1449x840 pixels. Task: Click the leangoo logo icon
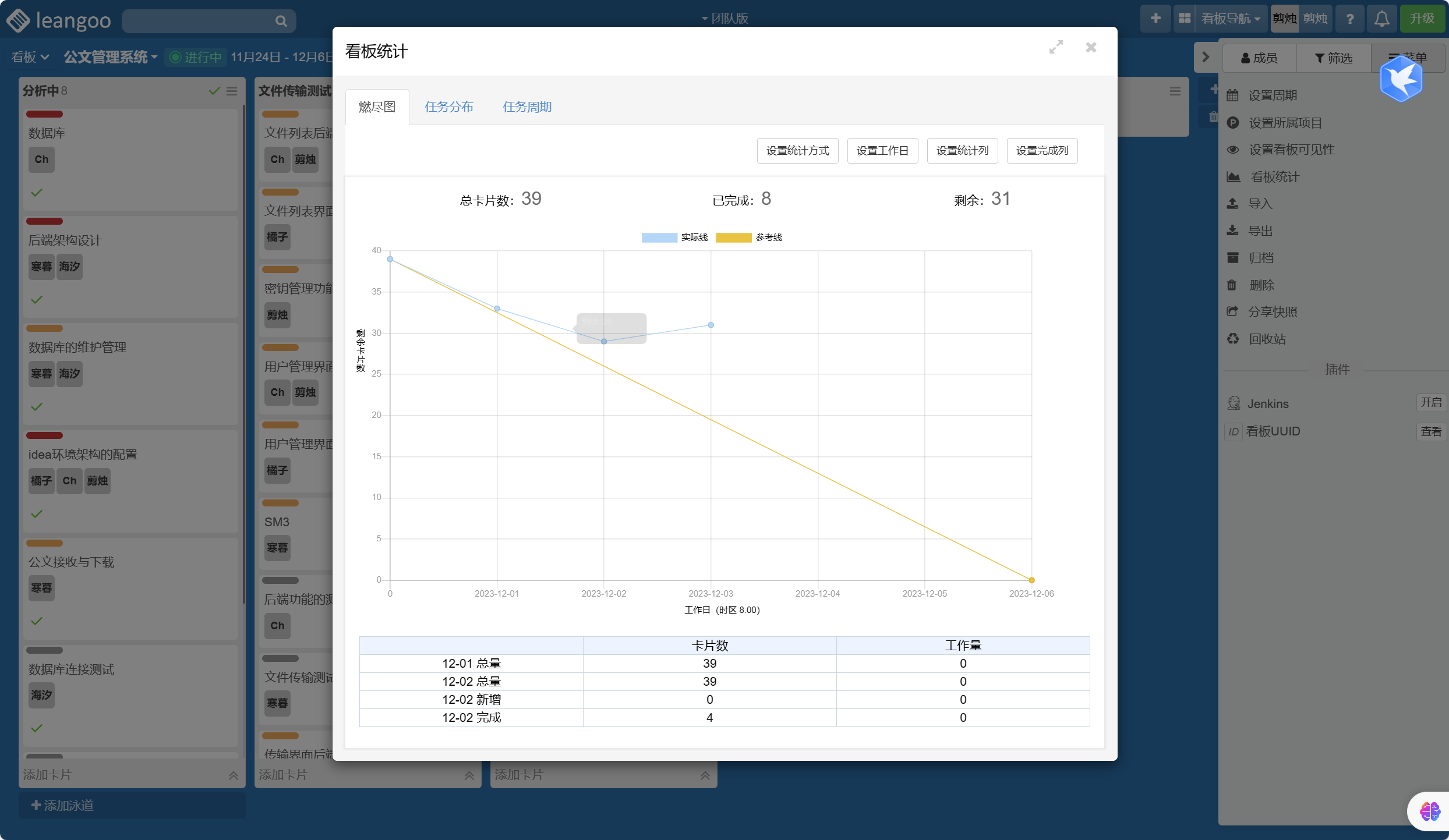pyautogui.click(x=19, y=20)
